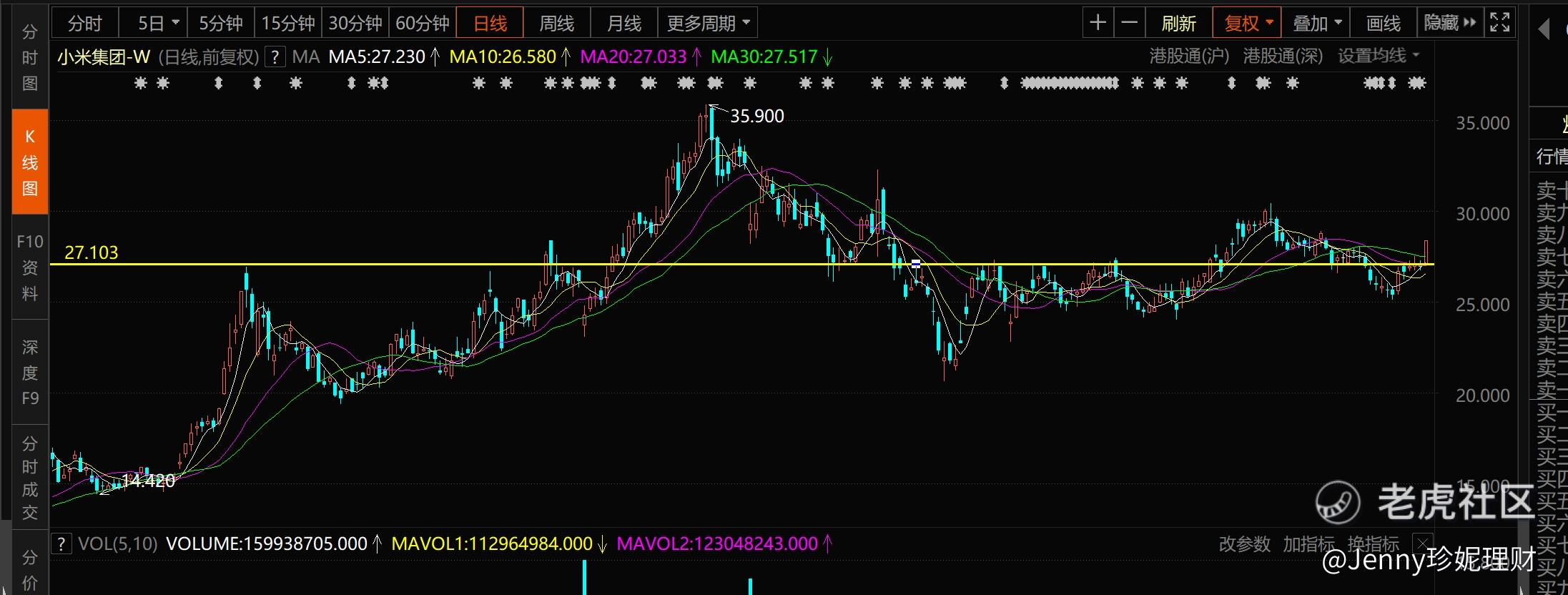
Task: Click the 14.420 low price label
Action: click(149, 481)
